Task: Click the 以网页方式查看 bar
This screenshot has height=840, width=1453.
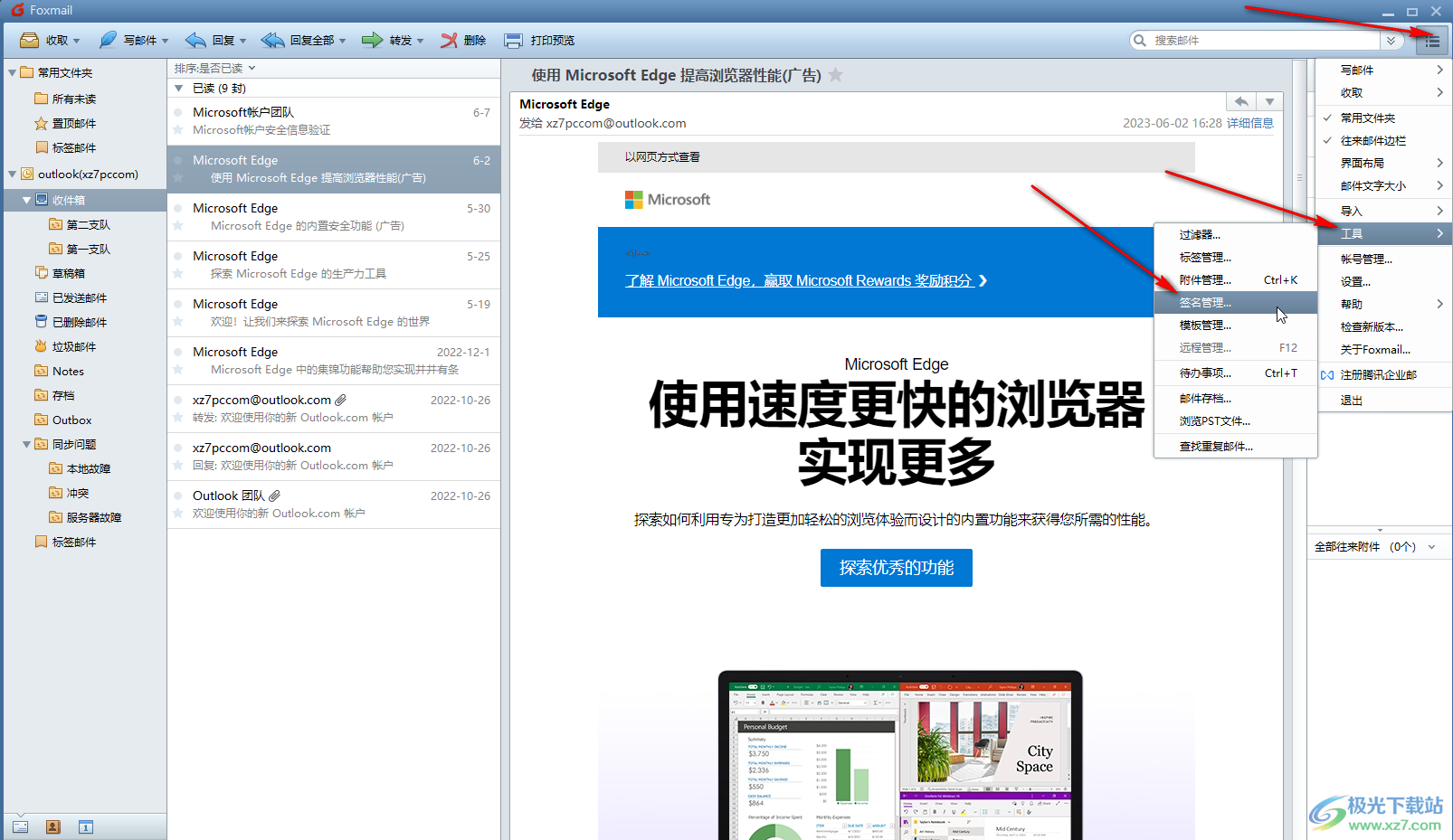Action: tap(896, 156)
